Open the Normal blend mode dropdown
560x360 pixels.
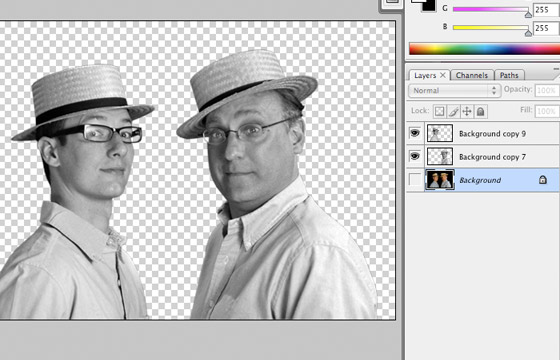tap(454, 90)
